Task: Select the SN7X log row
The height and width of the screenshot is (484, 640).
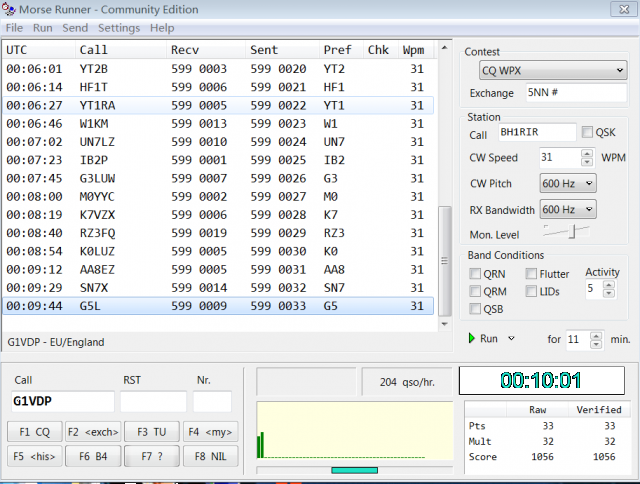Action: click(x=218, y=288)
